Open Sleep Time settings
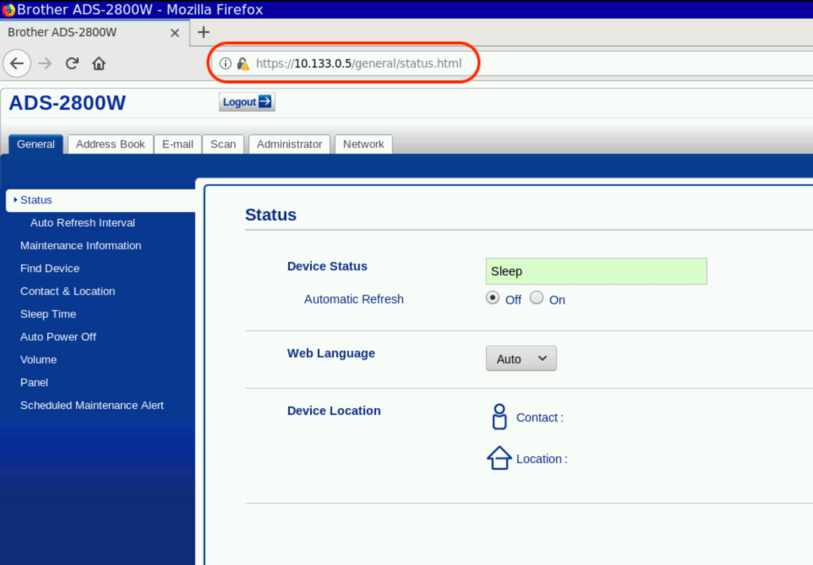This screenshot has width=813, height=565. pyautogui.click(x=48, y=314)
